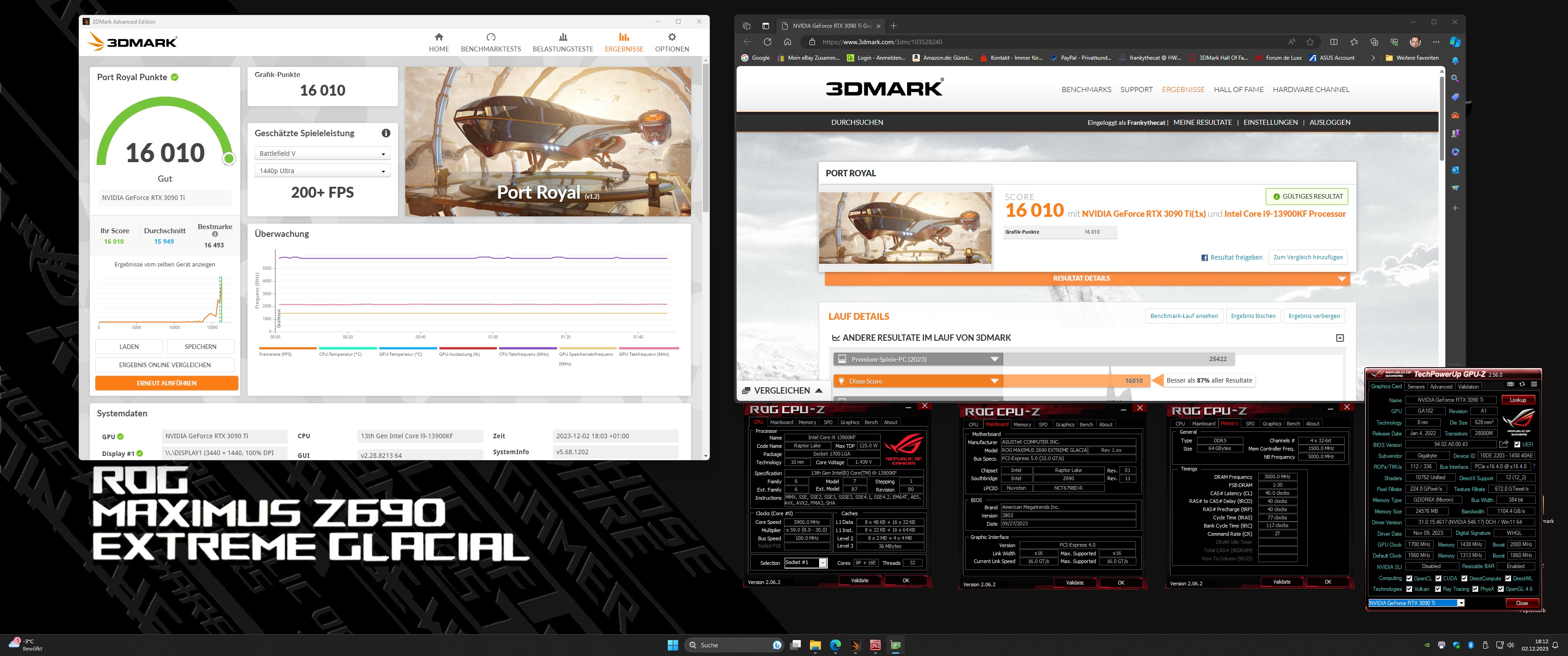Select the SPD tab in the CPU-Z Memory window

[1250, 424]
